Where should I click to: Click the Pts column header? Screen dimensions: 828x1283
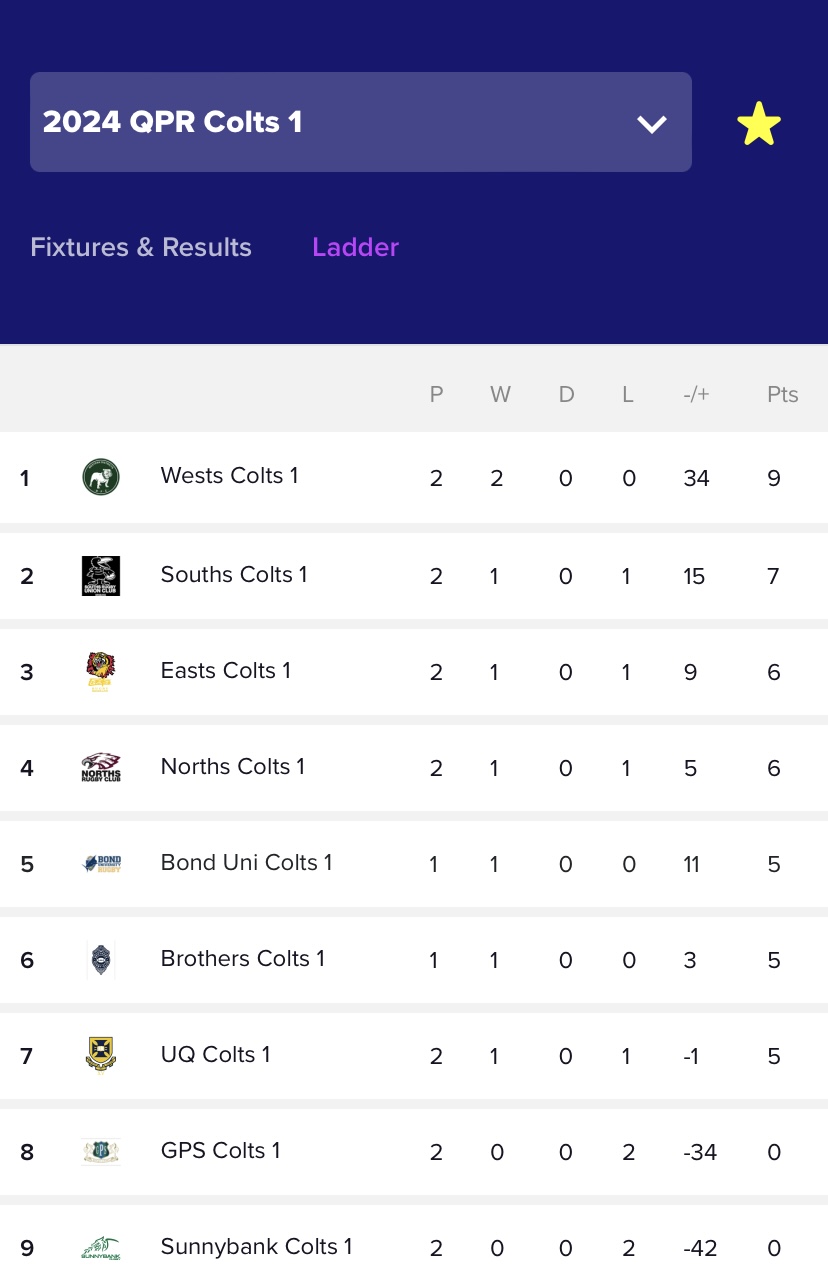[x=782, y=395]
